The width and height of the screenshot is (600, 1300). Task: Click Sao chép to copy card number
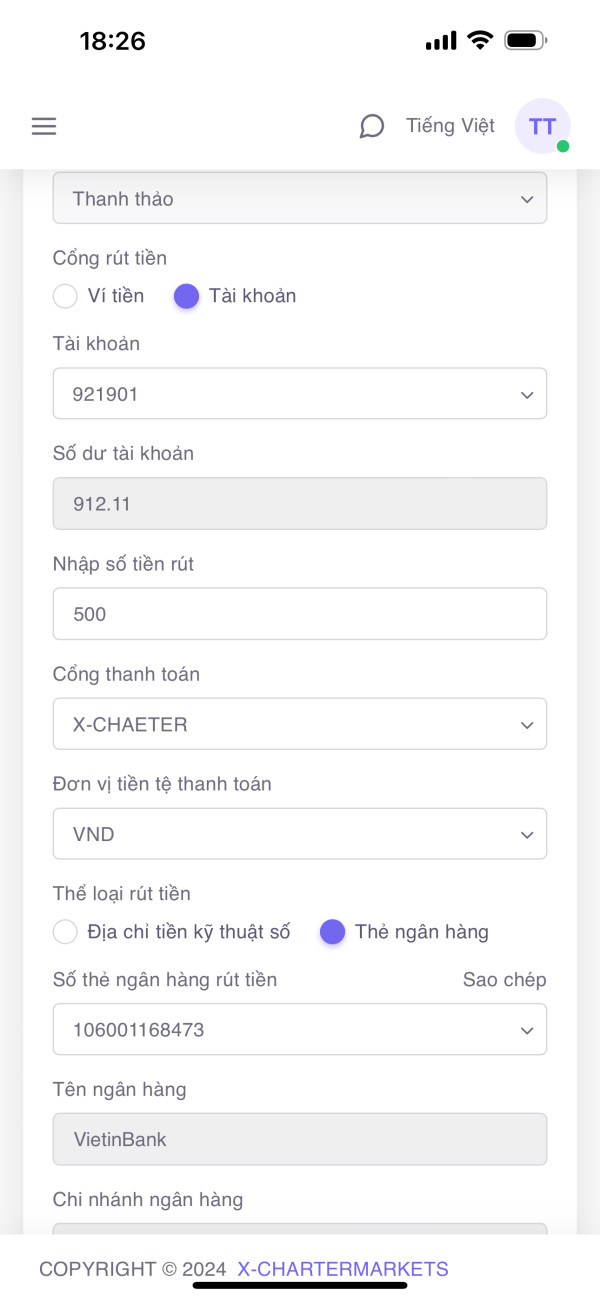pos(504,980)
